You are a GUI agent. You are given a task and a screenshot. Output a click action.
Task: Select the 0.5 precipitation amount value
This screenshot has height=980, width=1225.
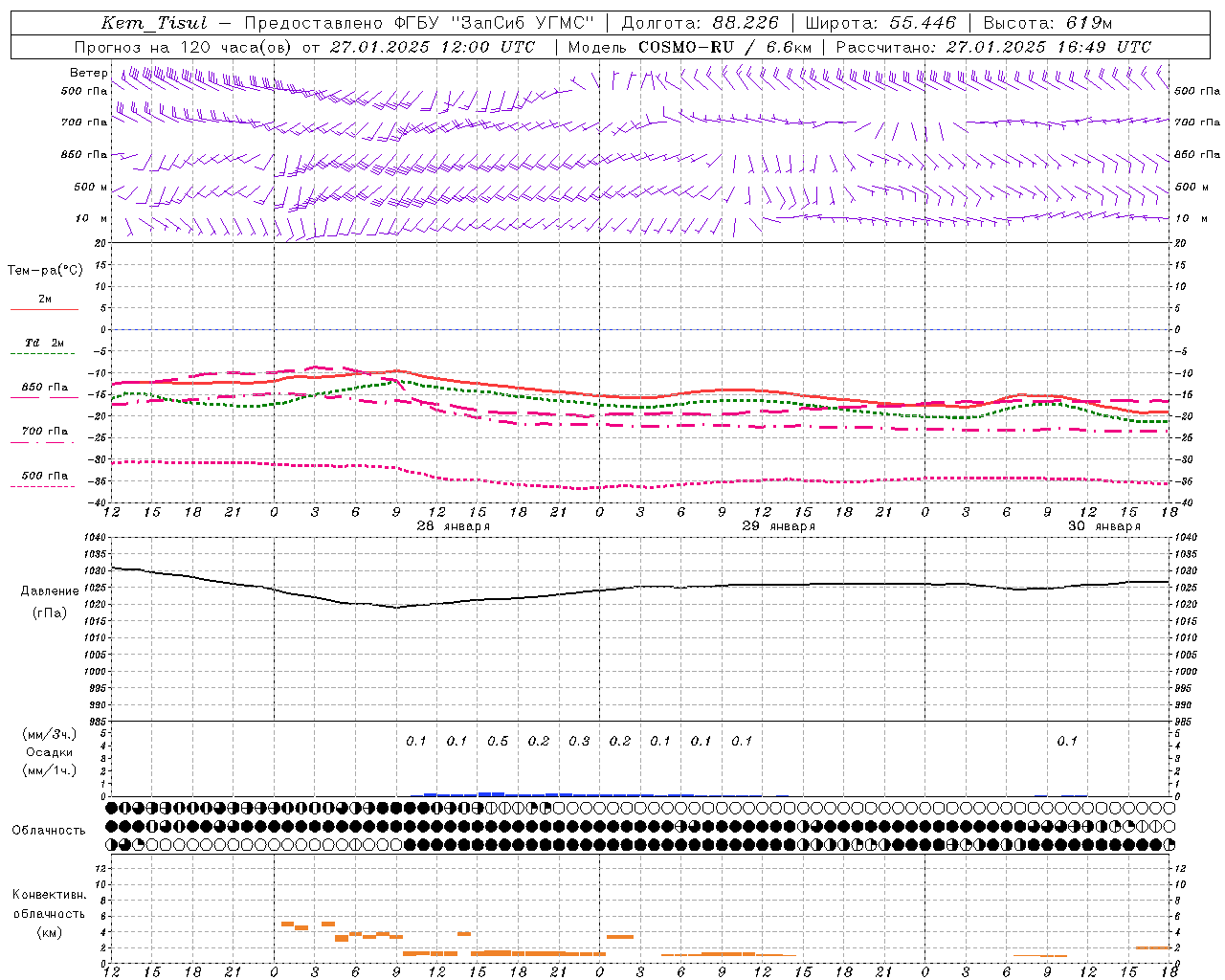(498, 741)
